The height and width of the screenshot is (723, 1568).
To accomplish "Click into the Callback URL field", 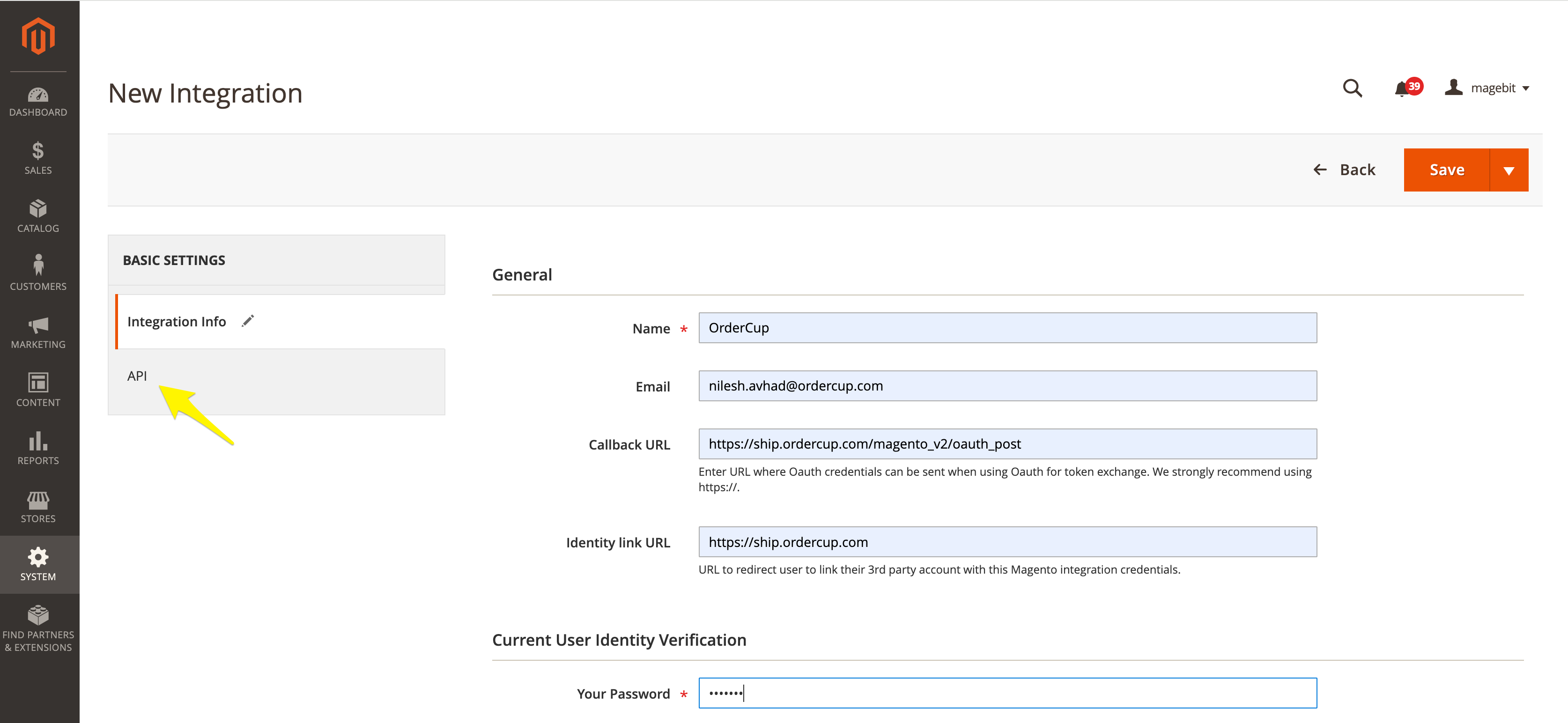I will 1007,444.
